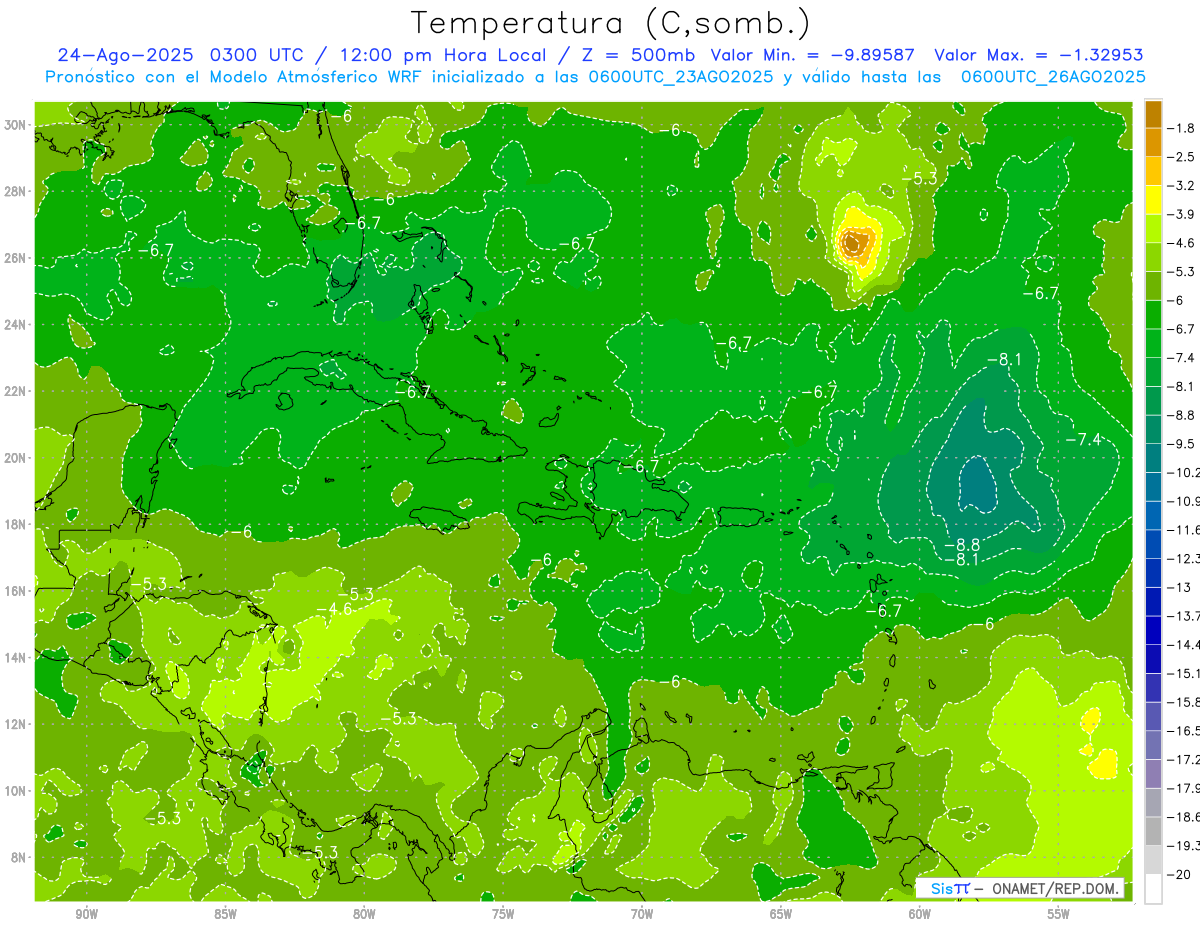1200x927 pixels.
Task: Click the "10N" latitude axis label
Action: (17, 791)
